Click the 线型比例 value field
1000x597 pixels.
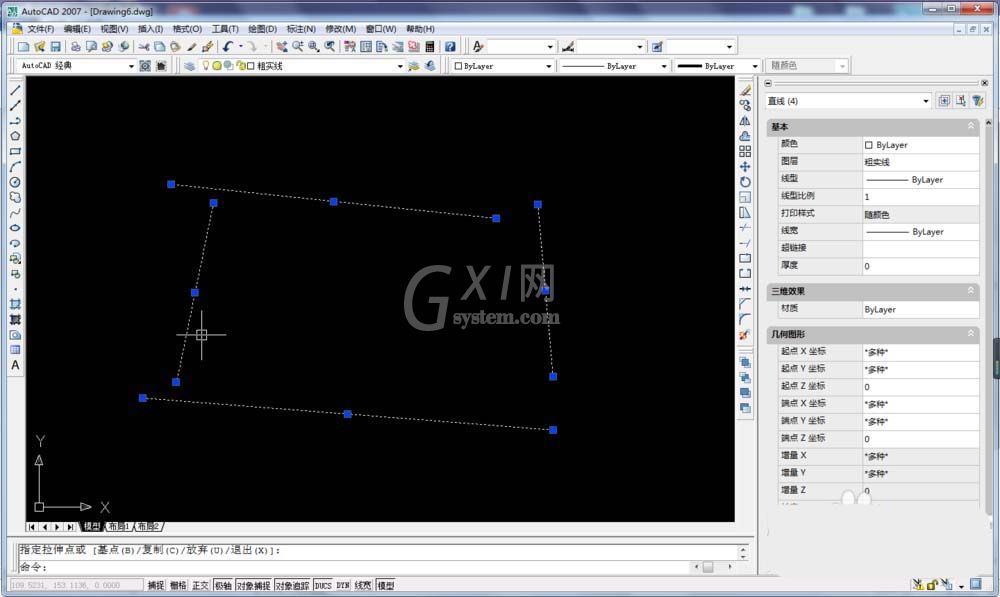(921, 196)
